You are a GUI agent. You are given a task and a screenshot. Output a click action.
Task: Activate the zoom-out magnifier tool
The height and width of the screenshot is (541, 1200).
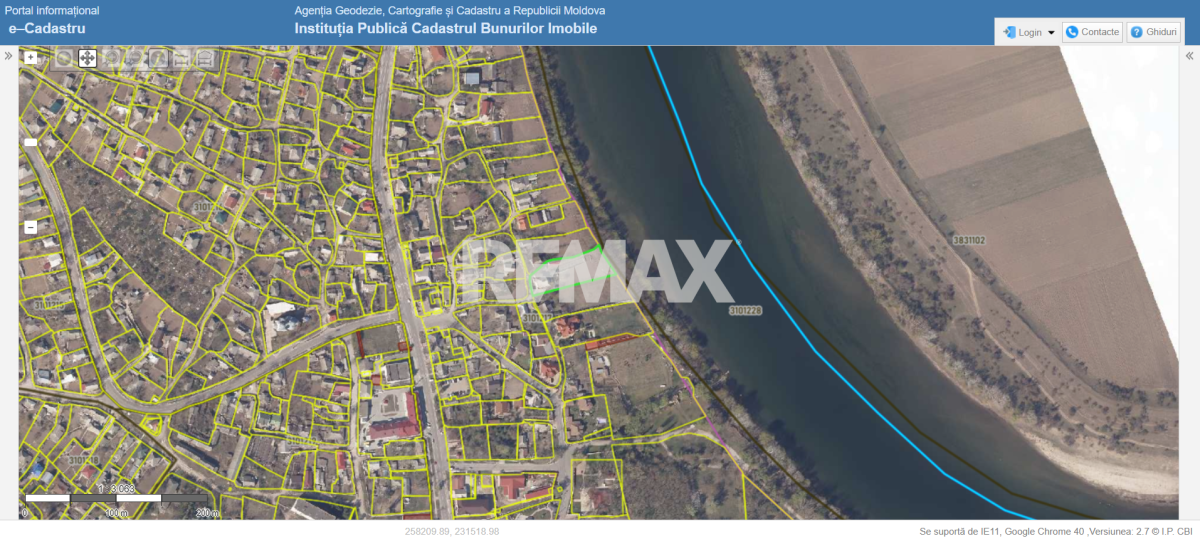pos(134,58)
